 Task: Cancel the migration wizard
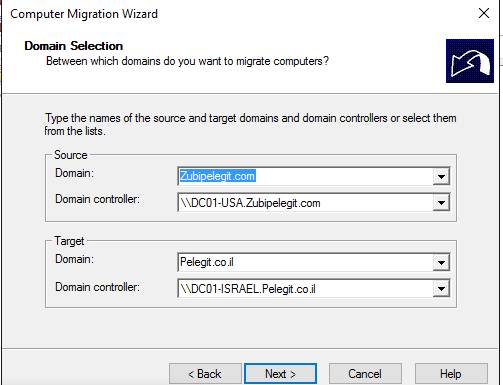pos(365,374)
